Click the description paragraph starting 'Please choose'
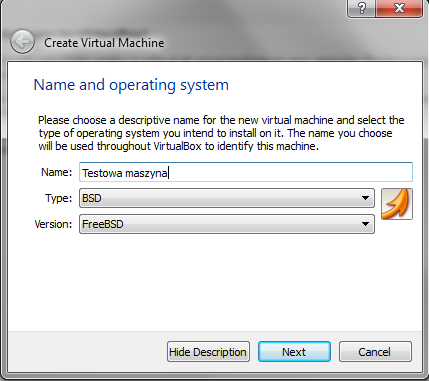Screen dimensions: 429x381 coord(221,133)
